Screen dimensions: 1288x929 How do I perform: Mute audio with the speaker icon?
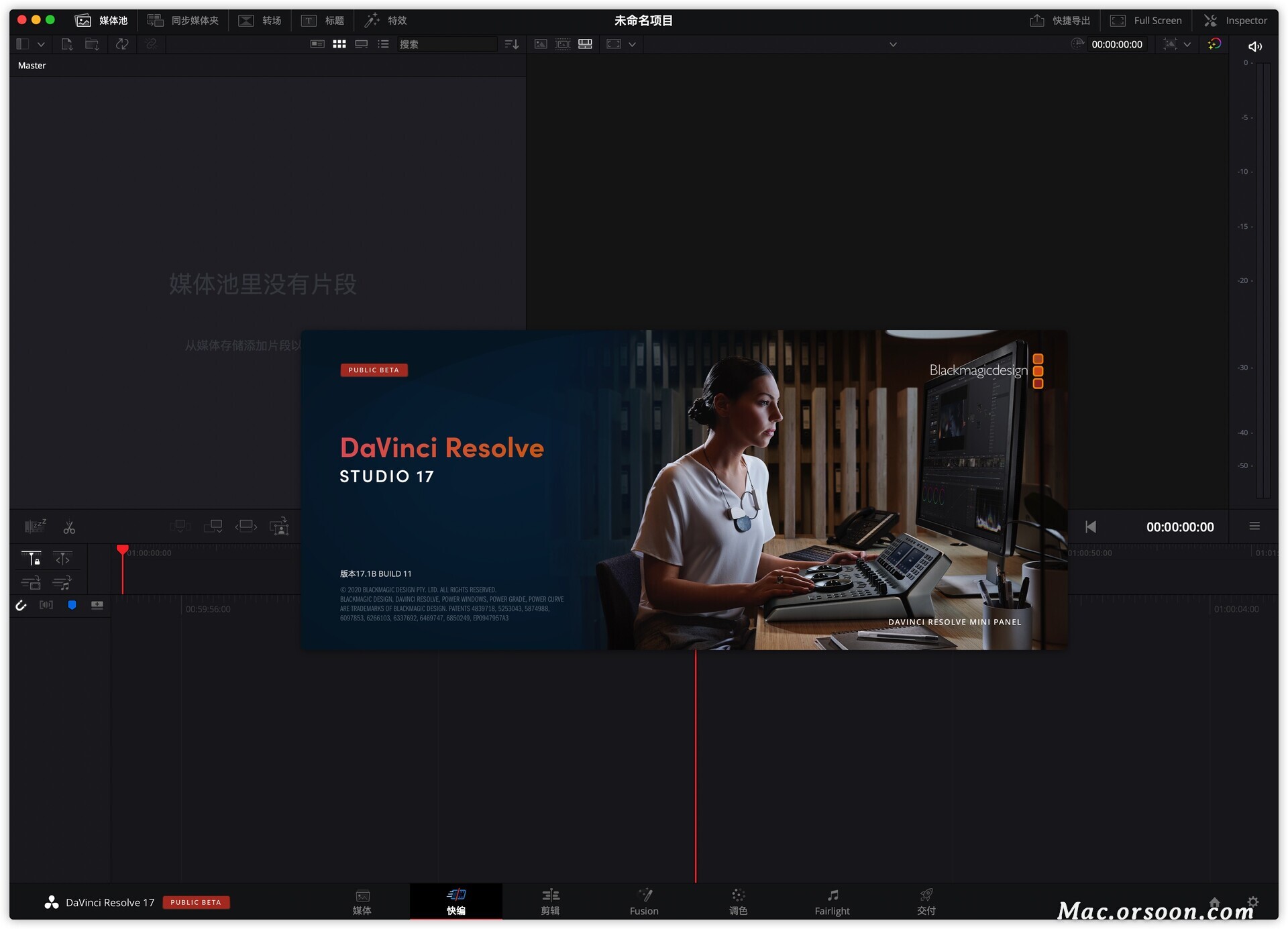[1254, 46]
